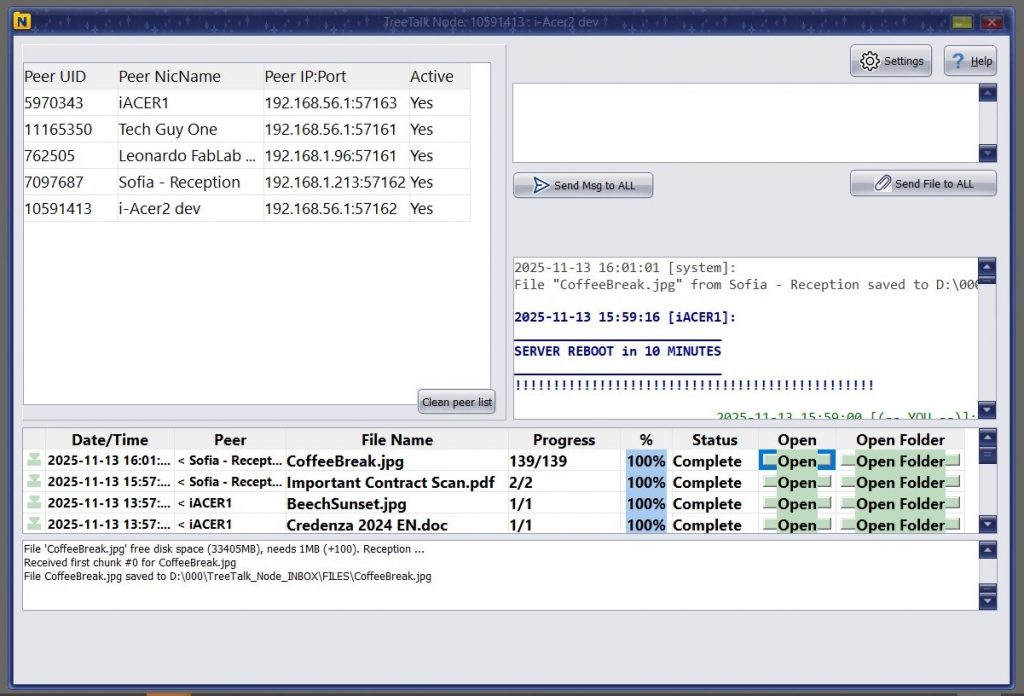Viewport: 1024px width, 696px height.
Task: Click the down arrow on the bottom log scrollbar
Action: 987,600
